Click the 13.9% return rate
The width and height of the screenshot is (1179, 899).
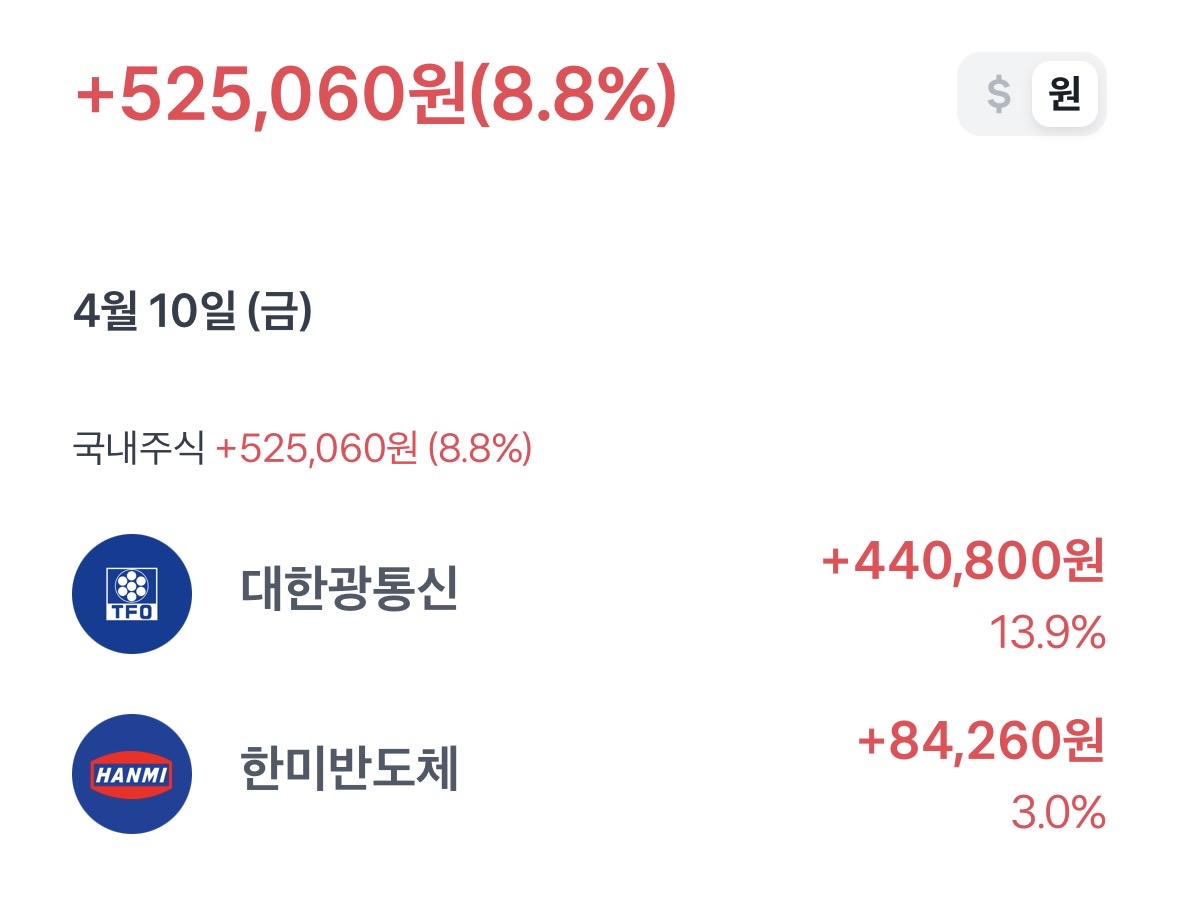pyautogui.click(x=1047, y=632)
